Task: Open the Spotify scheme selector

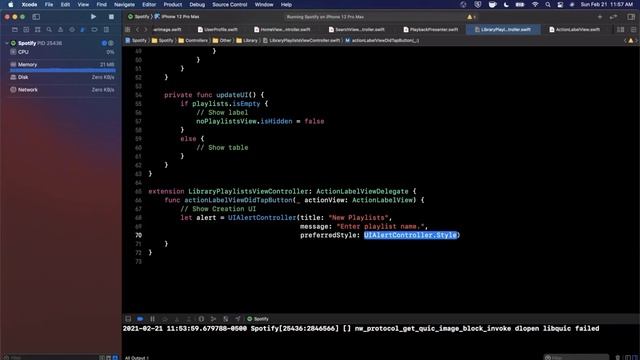Action: pyautogui.click(x=139, y=17)
